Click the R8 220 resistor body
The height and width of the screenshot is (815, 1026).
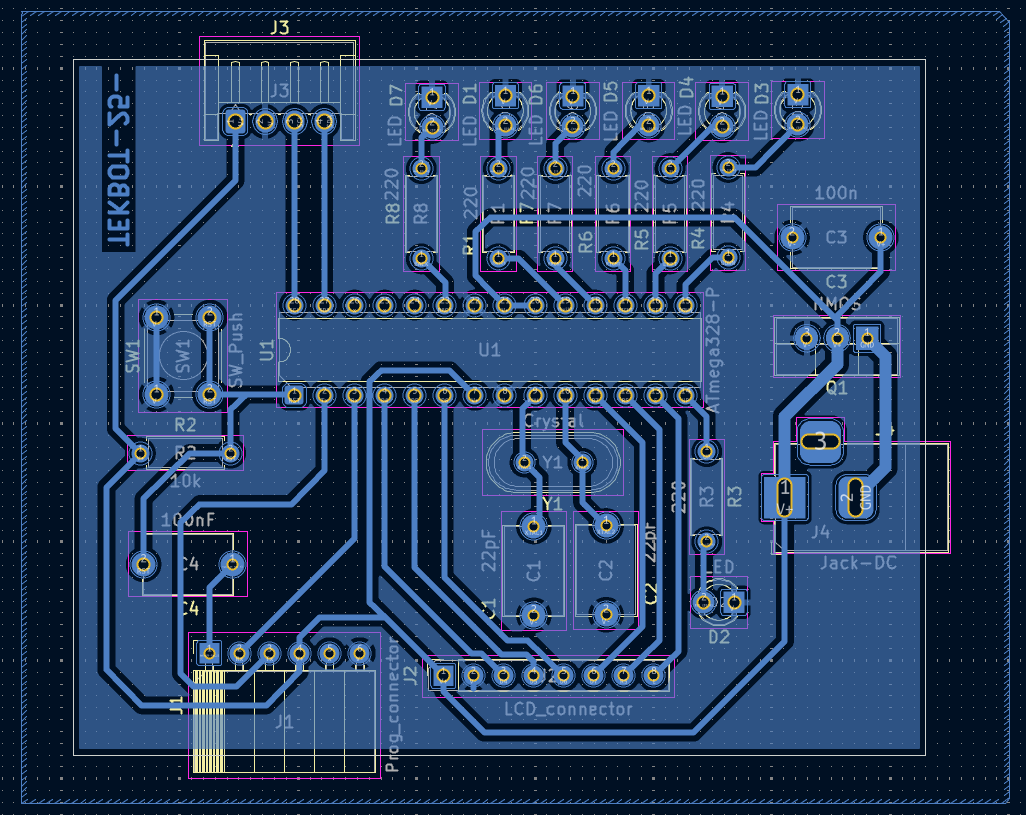pos(421,212)
